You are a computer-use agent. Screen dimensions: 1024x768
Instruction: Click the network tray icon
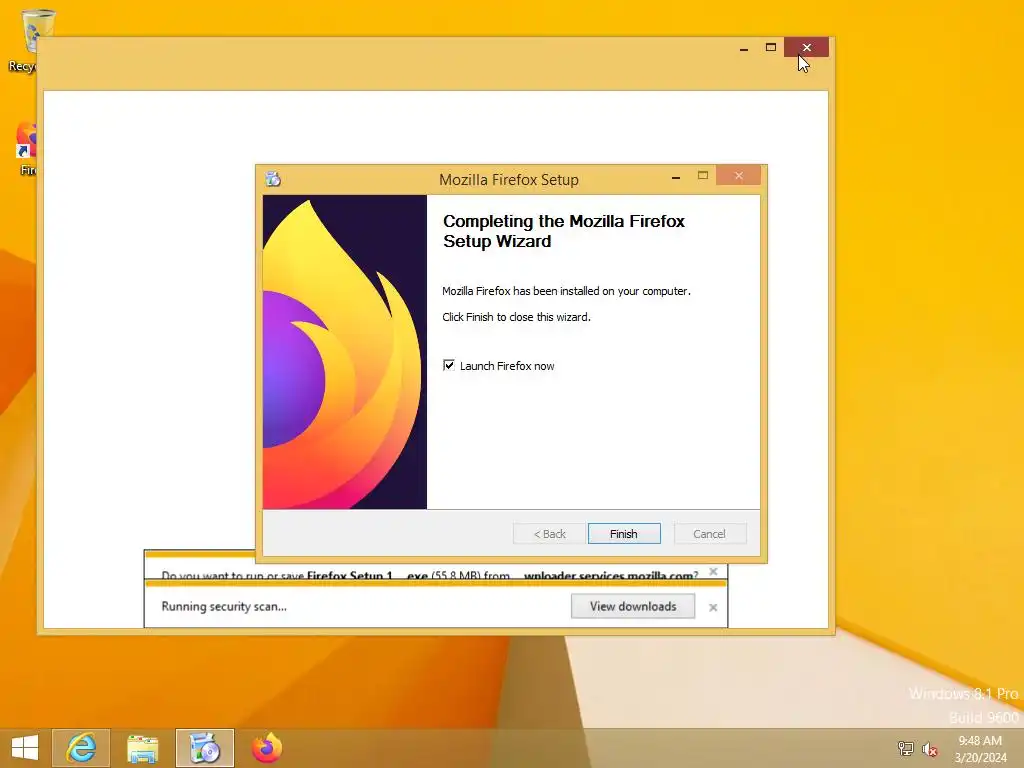[906, 748]
